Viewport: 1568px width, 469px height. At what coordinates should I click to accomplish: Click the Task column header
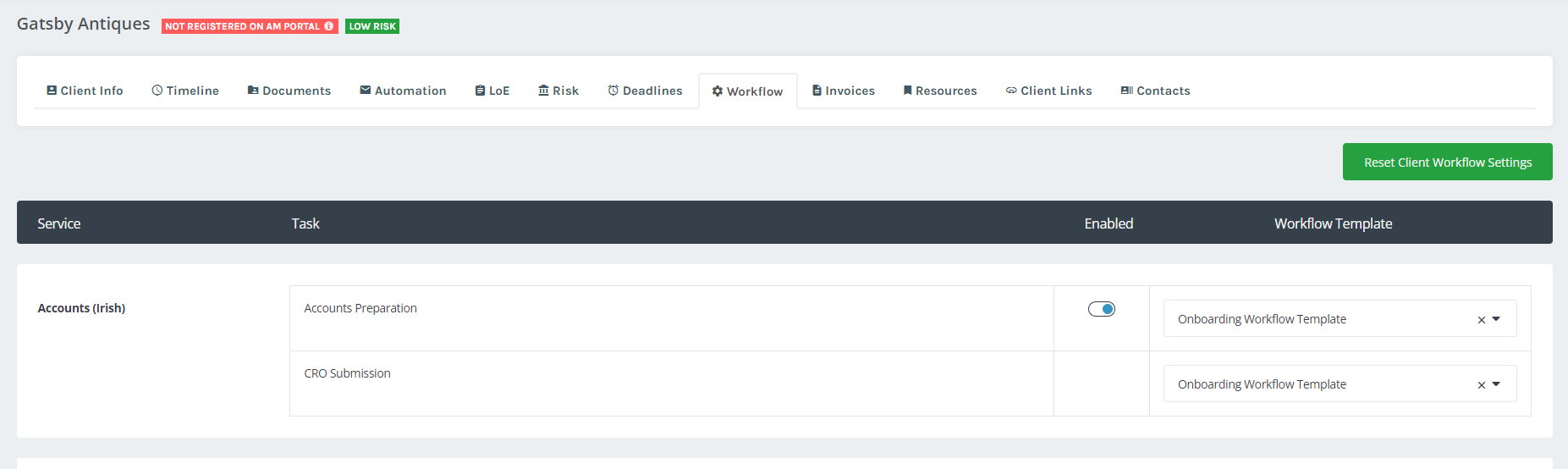(305, 223)
